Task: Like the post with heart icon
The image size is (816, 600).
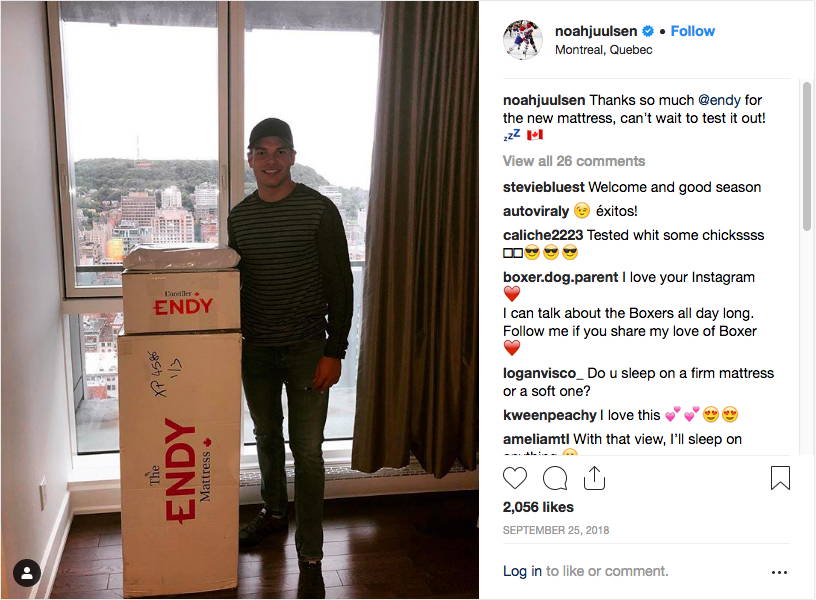Action: click(x=515, y=478)
